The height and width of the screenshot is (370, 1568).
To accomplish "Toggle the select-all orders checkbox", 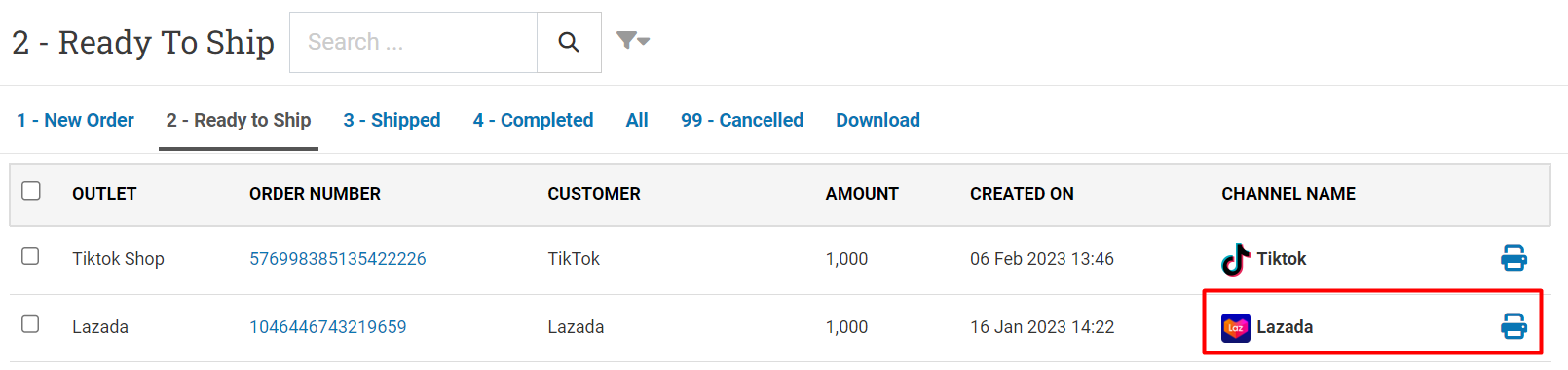I will tap(31, 191).
